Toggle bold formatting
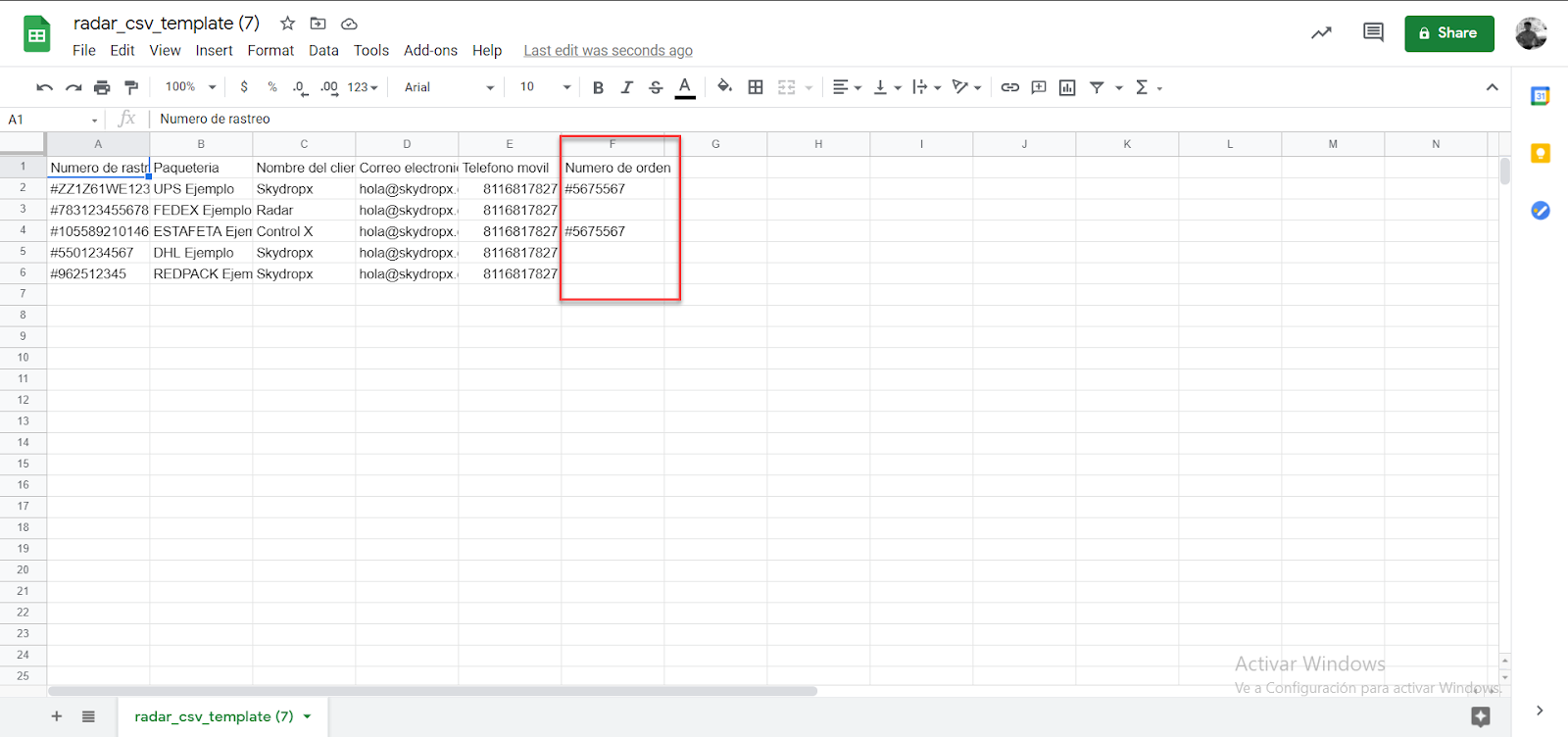The height and width of the screenshot is (737, 1568). coord(598,87)
